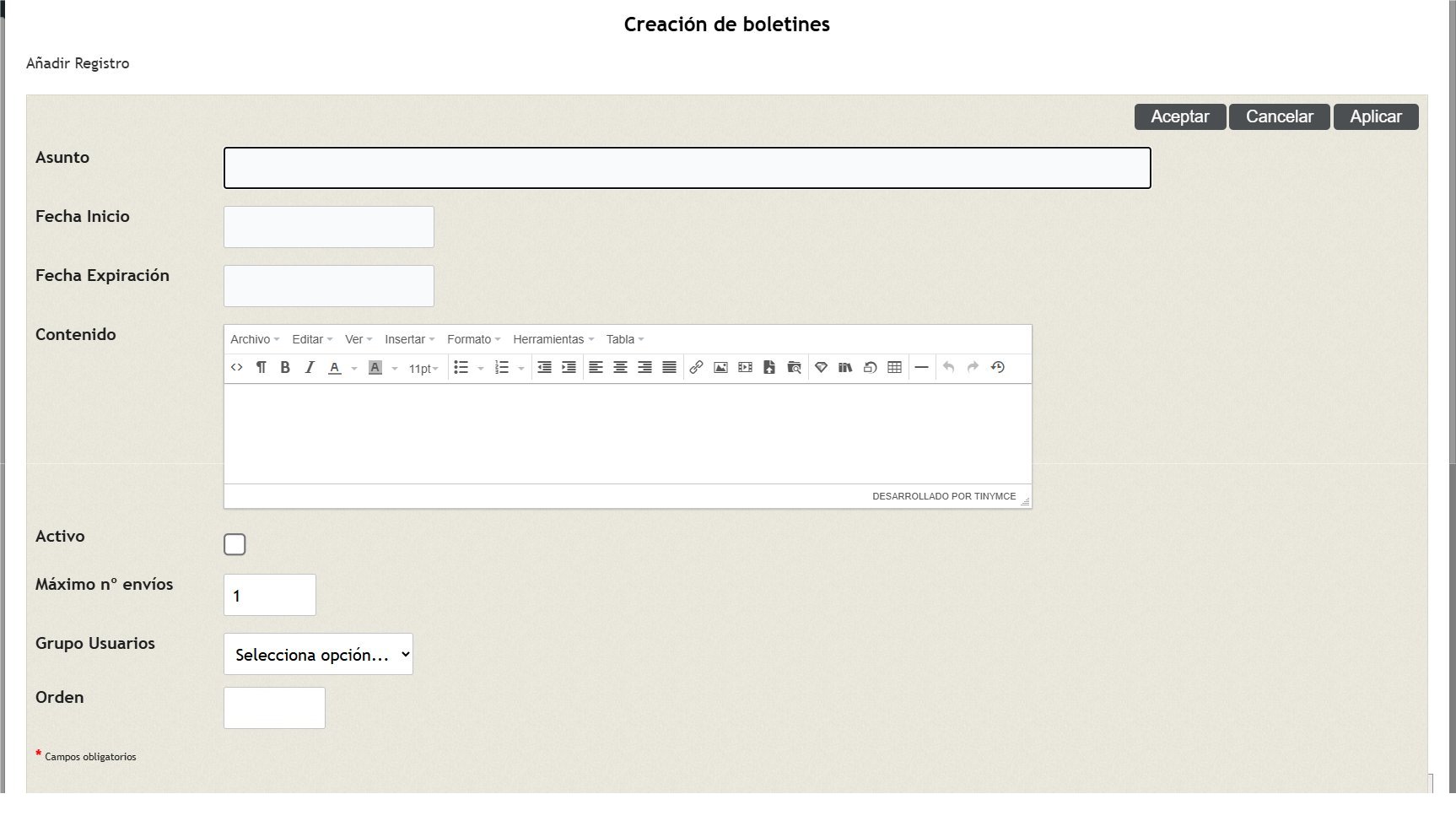Click the Máximo nº envíos field
Screen dimensions: 1456x821
(270, 595)
